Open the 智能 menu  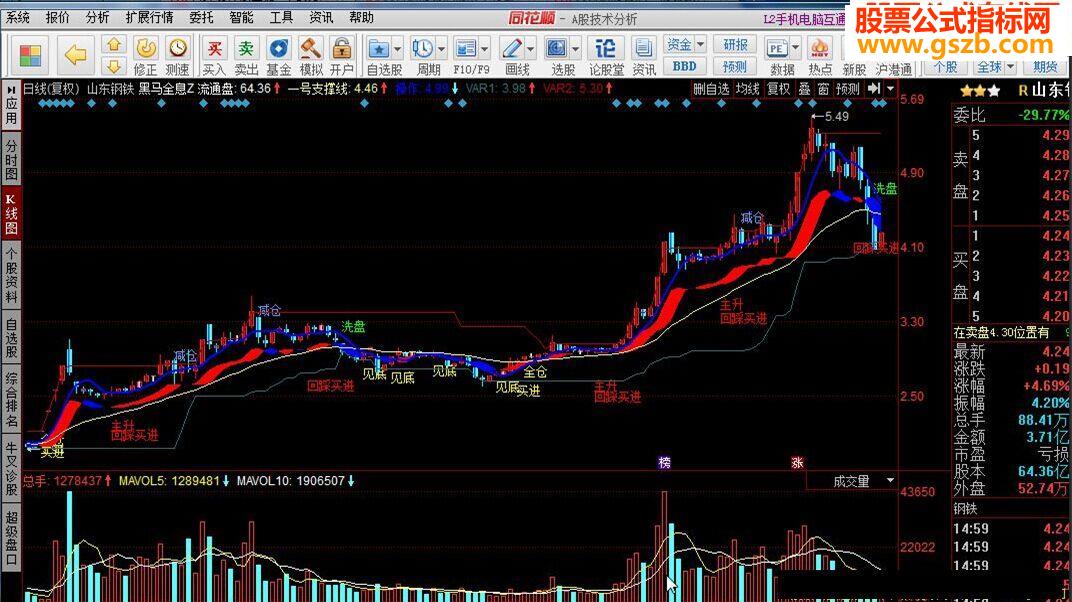click(x=241, y=17)
